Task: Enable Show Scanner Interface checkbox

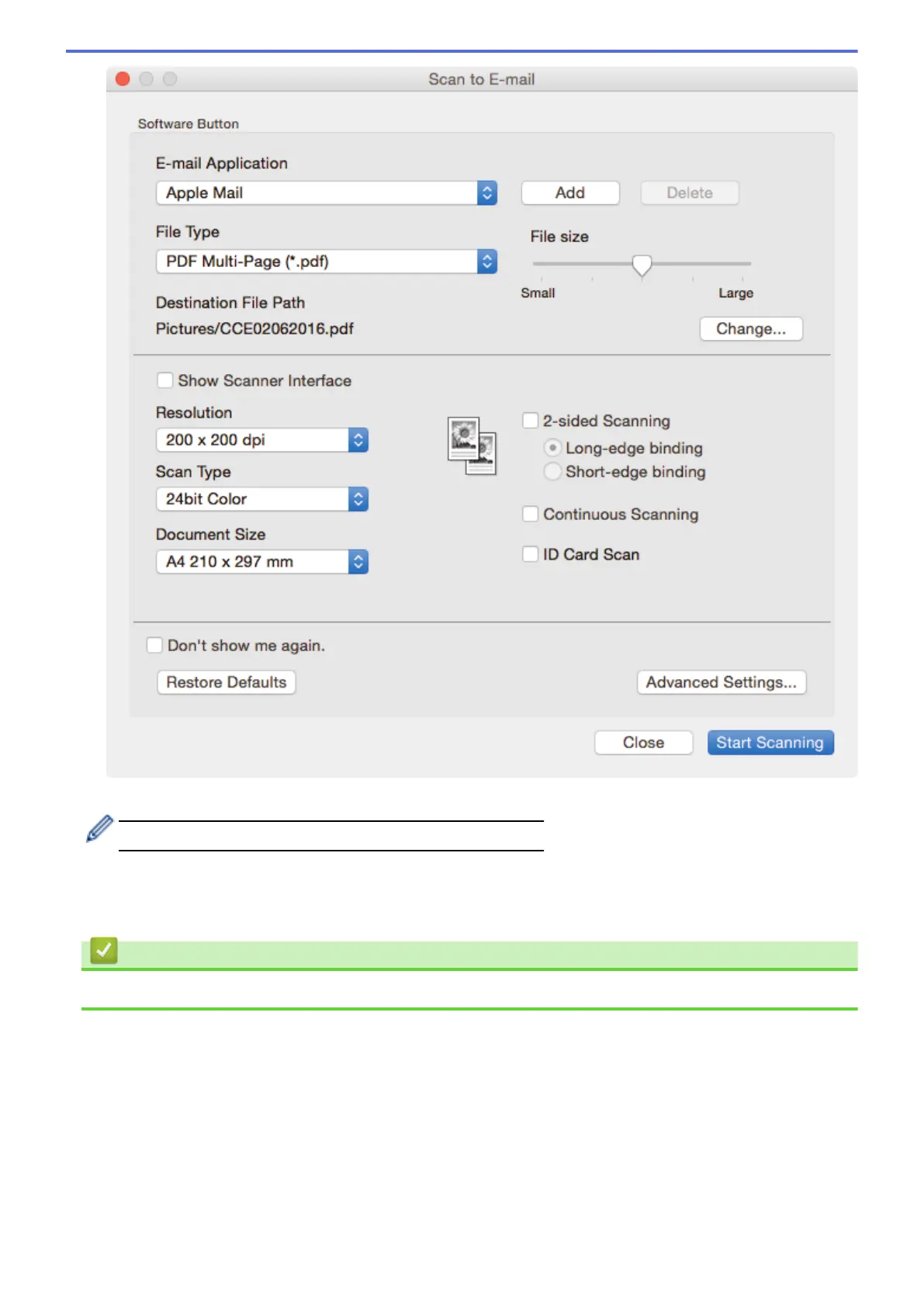Action: pyautogui.click(x=164, y=380)
